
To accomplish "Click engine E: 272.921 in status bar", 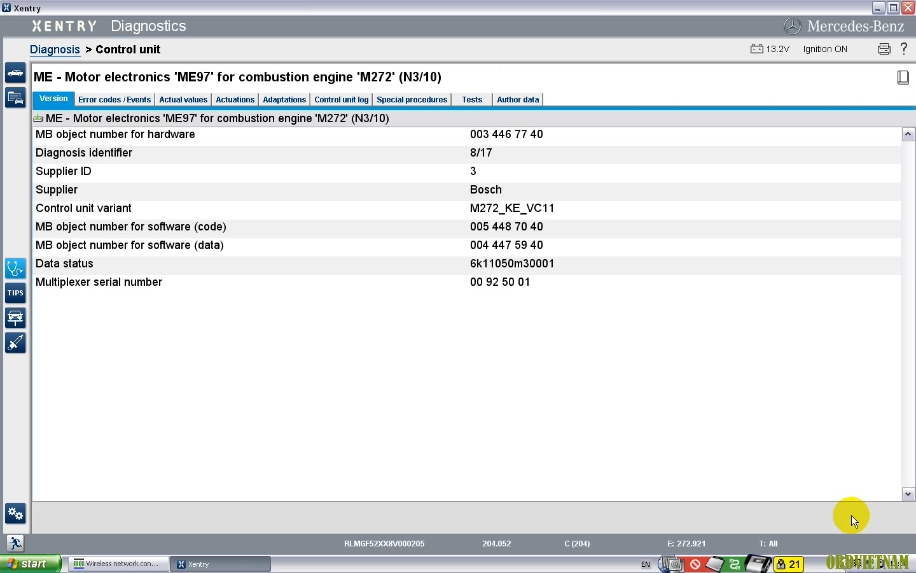I will (686, 544).
